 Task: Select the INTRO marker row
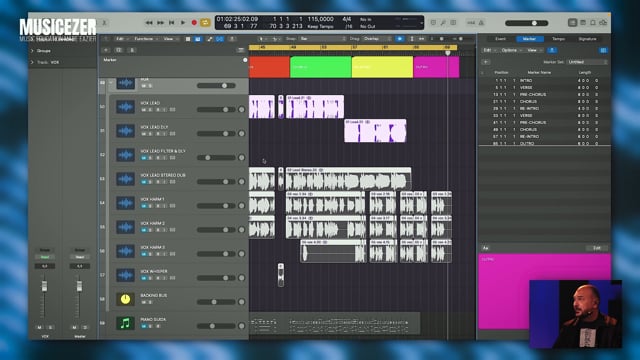pyautogui.click(x=544, y=81)
